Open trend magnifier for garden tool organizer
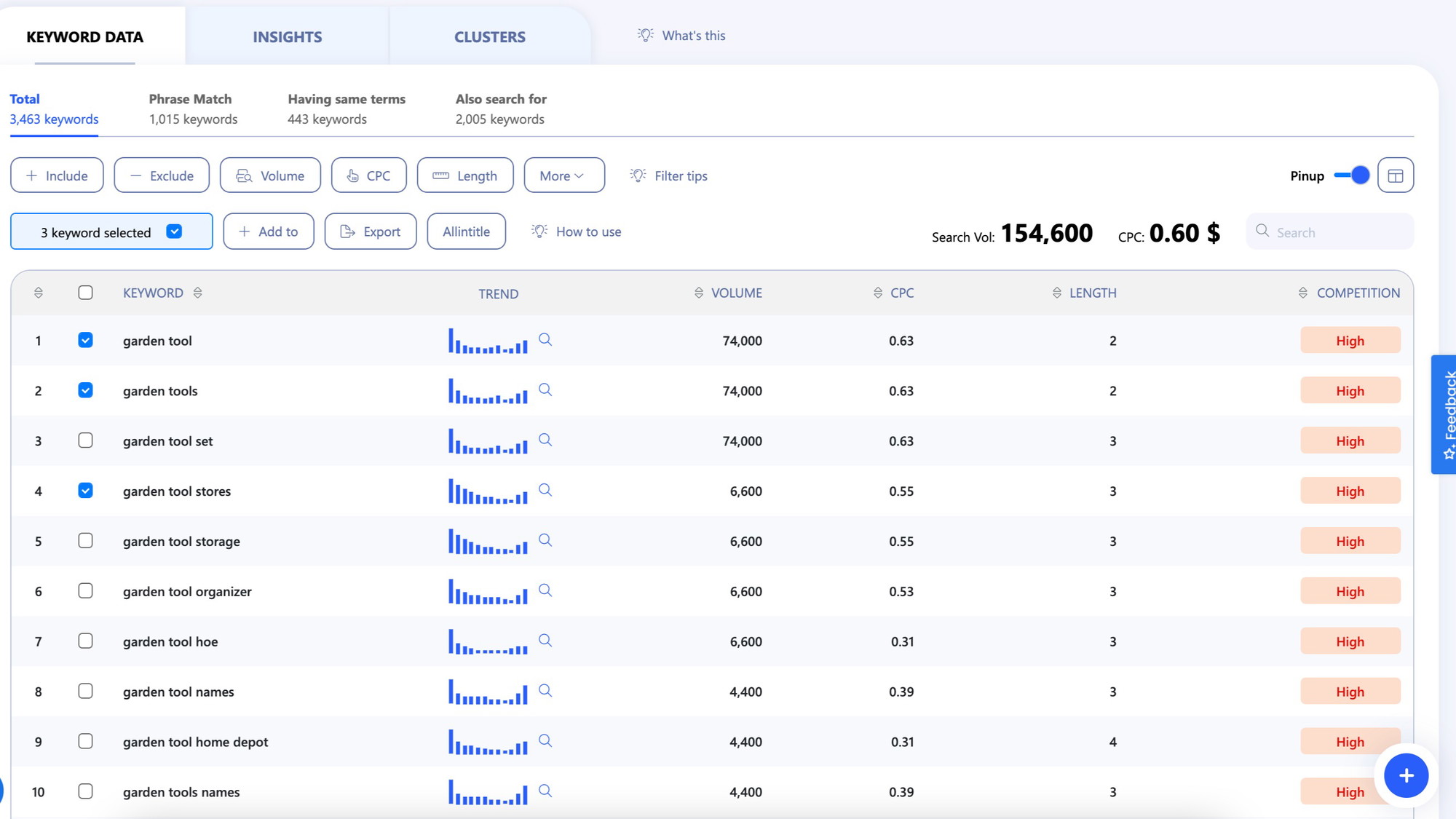The height and width of the screenshot is (819, 1456). tap(545, 590)
